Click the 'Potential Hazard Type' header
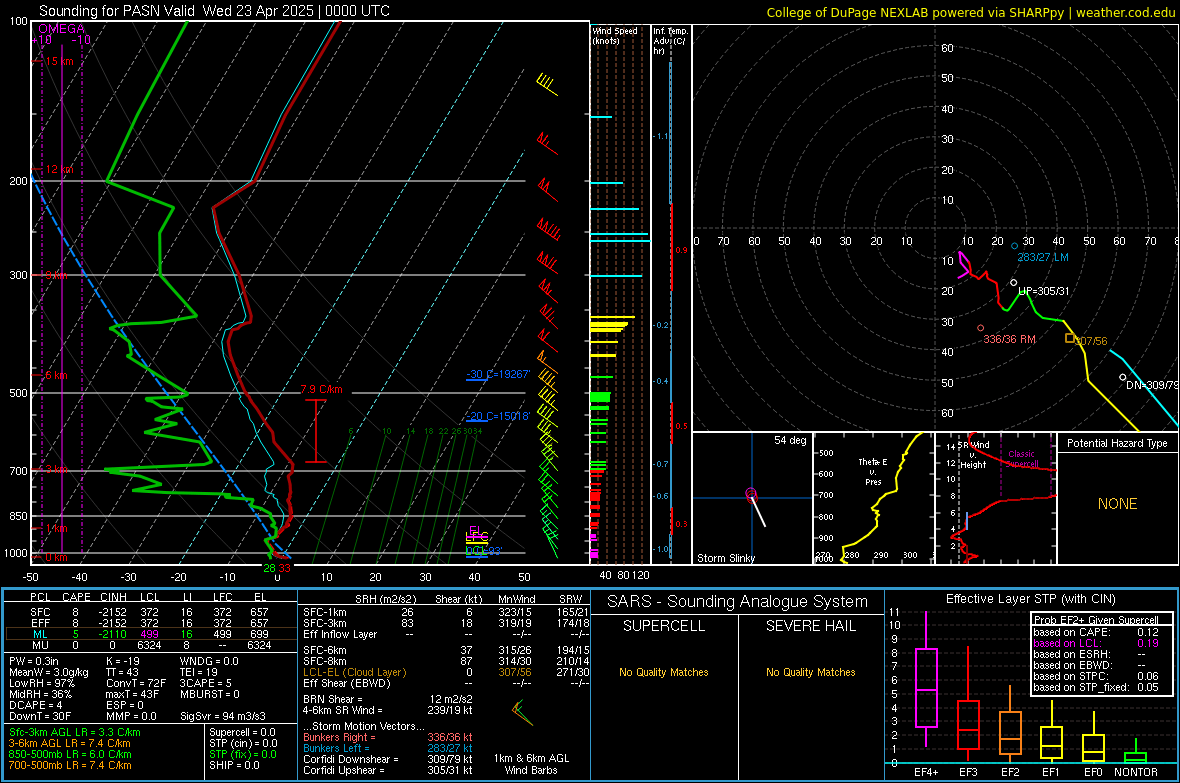 point(1118,443)
